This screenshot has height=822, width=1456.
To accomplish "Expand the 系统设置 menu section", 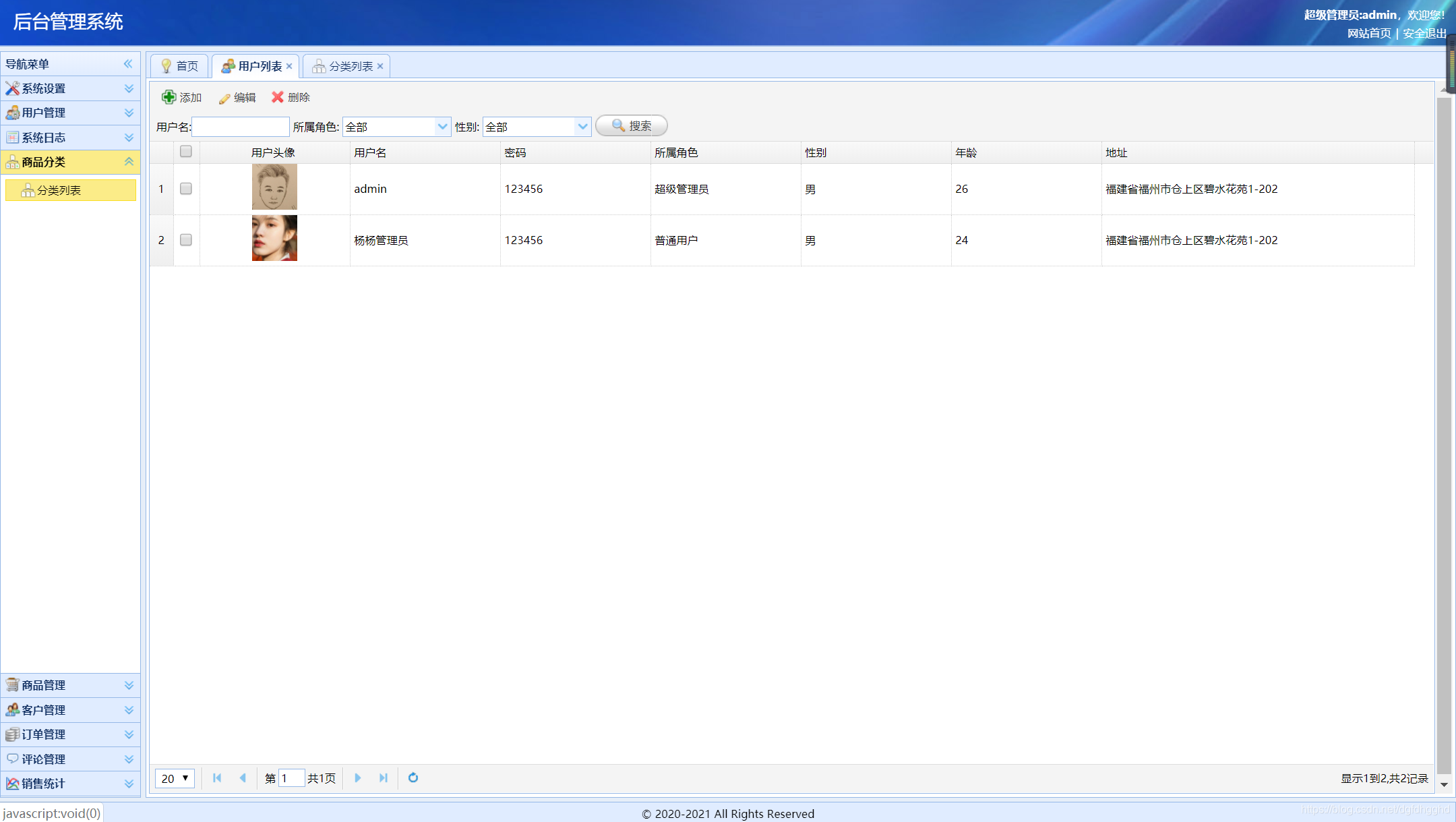I will [70, 88].
